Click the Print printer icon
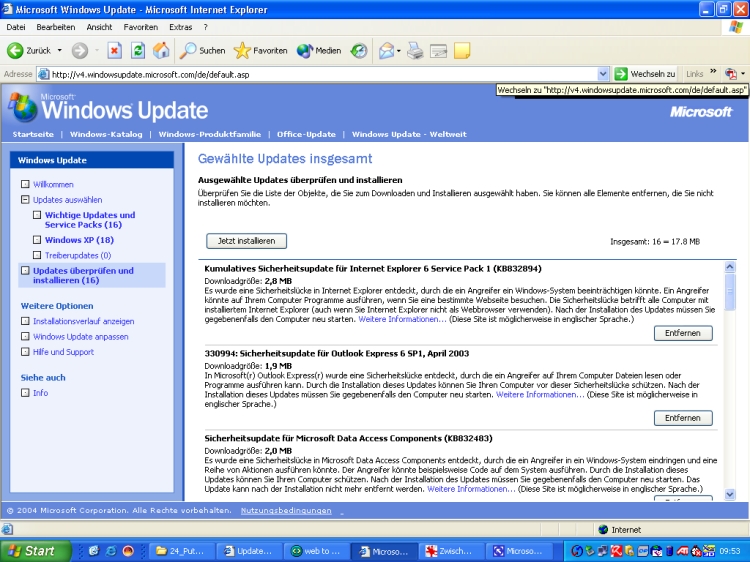Screen dimensions: 750x562 (x=415, y=50)
